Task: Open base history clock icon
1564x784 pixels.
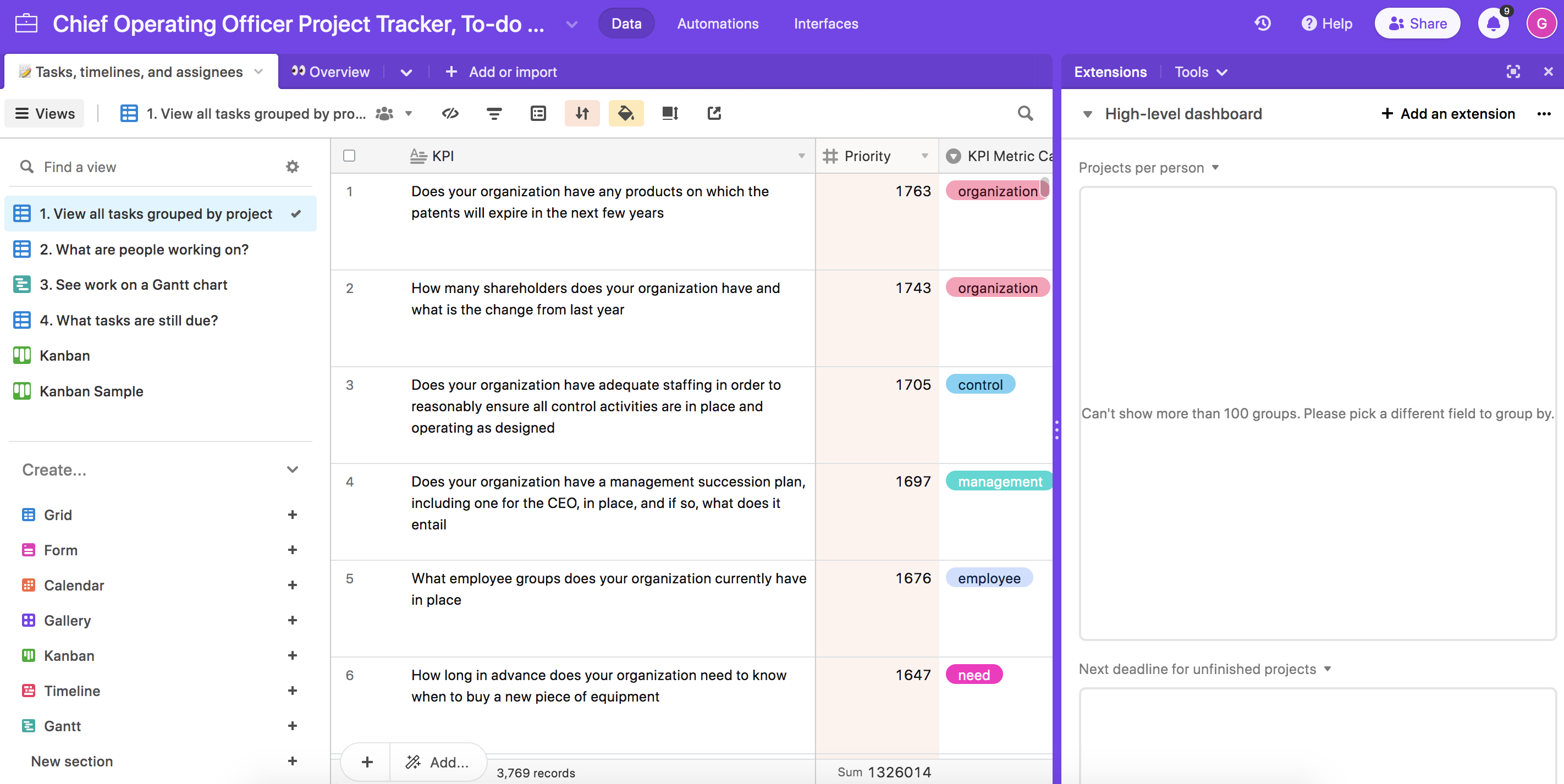Action: 1263,24
